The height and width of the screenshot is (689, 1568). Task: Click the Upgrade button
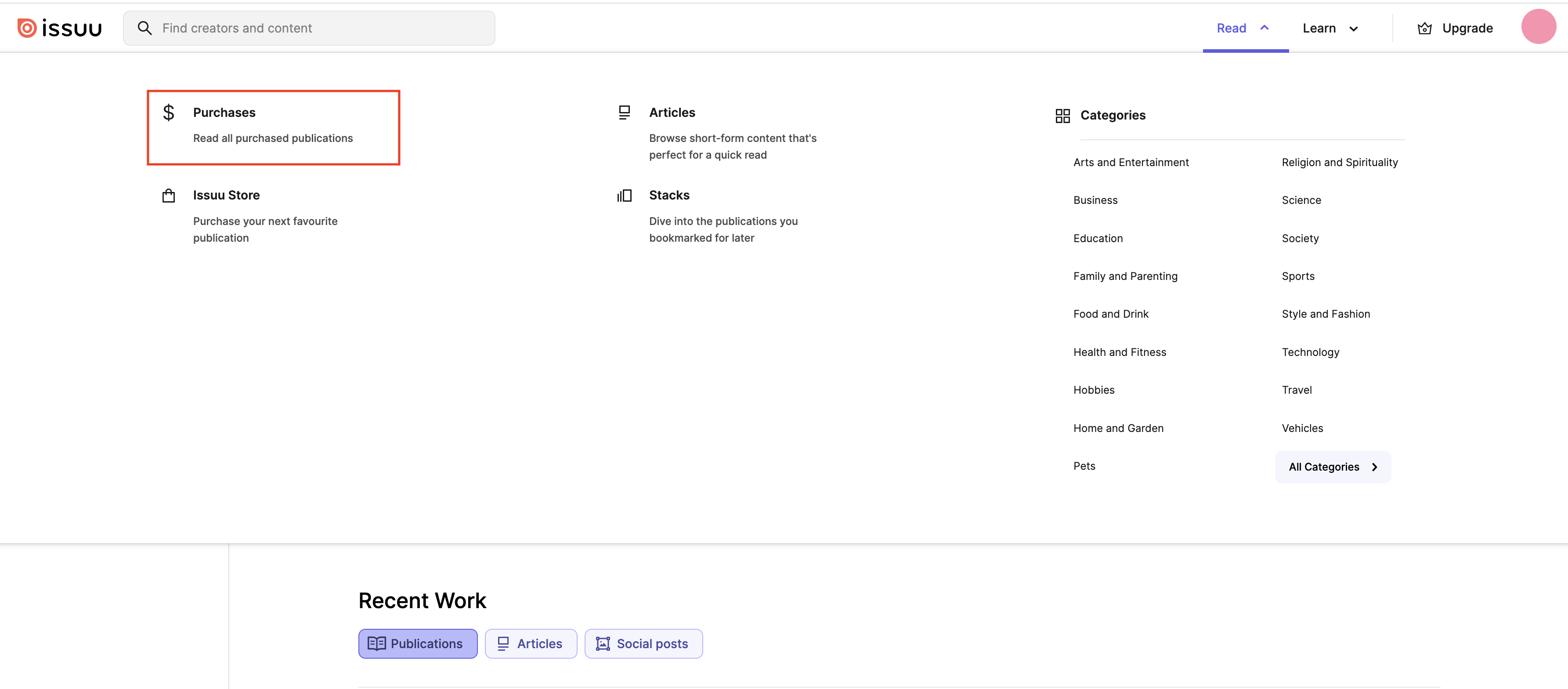pyautogui.click(x=1455, y=28)
